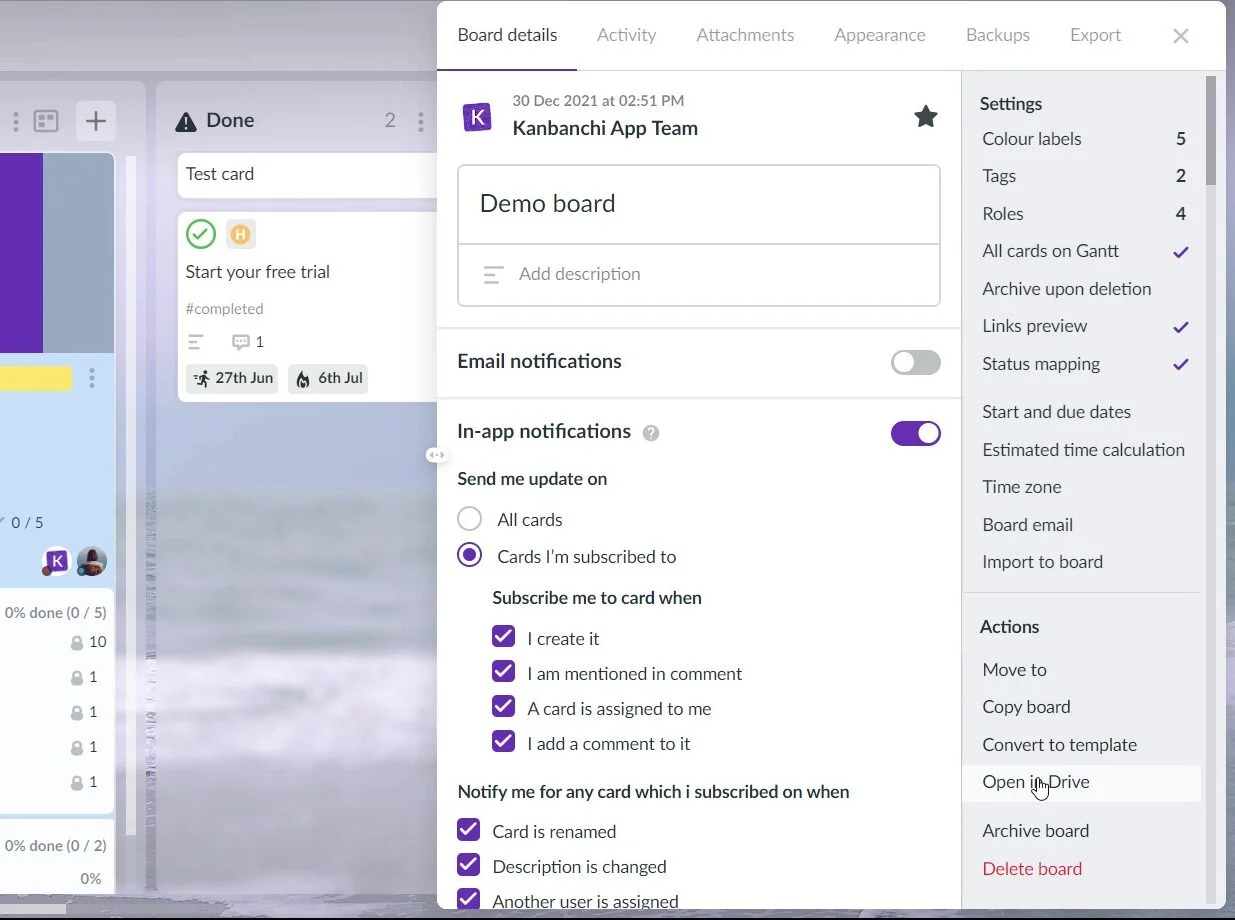
Task: Uncheck the Card is renamed checkbox
Action: (468, 830)
